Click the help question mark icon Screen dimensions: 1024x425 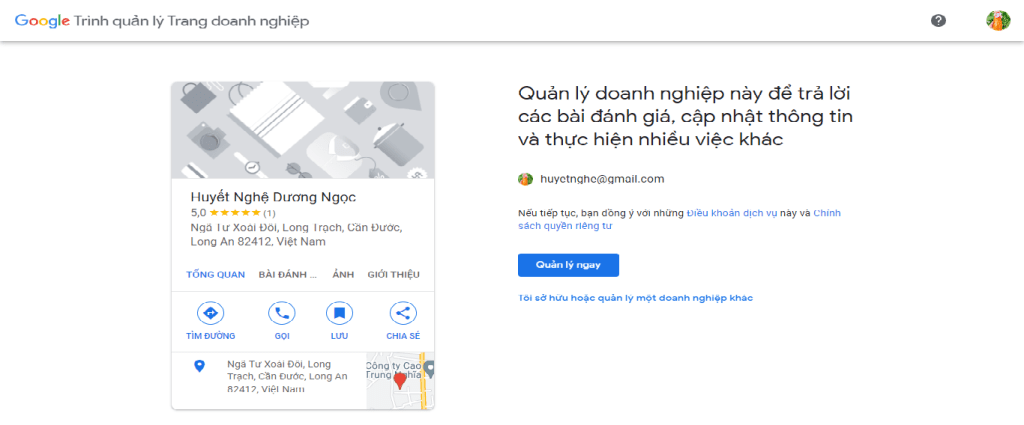pyautogui.click(x=938, y=20)
